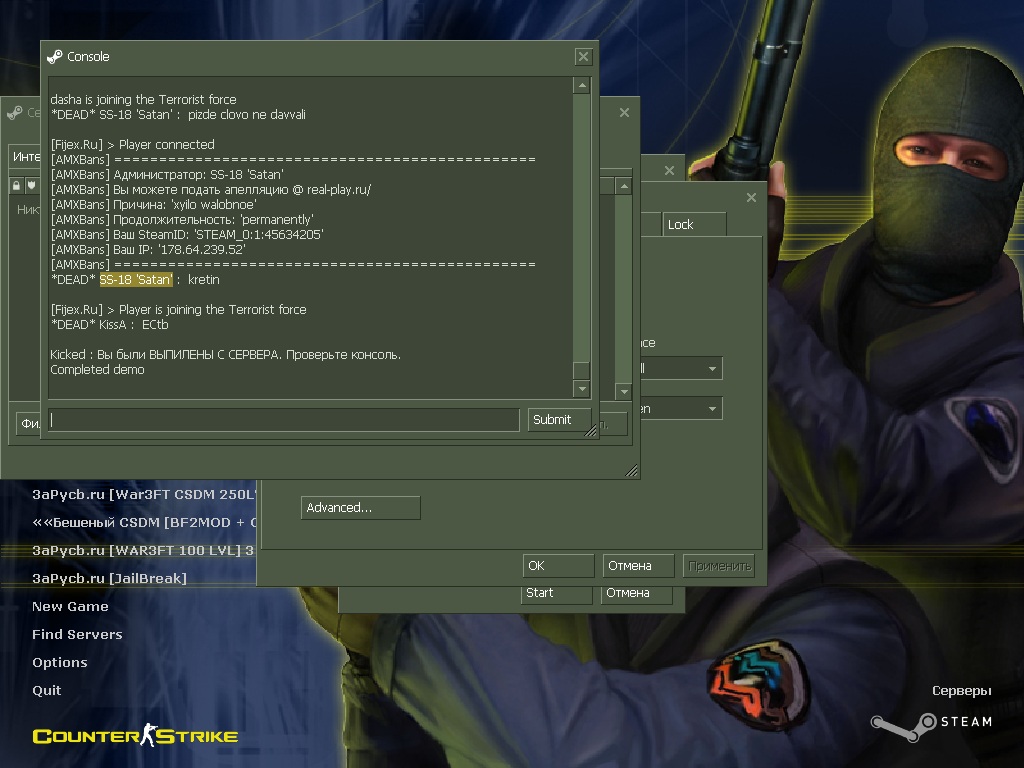The height and width of the screenshot is (768, 1024).
Task: Click the VAC shield column header icon
Action: [x=32, y=186]
